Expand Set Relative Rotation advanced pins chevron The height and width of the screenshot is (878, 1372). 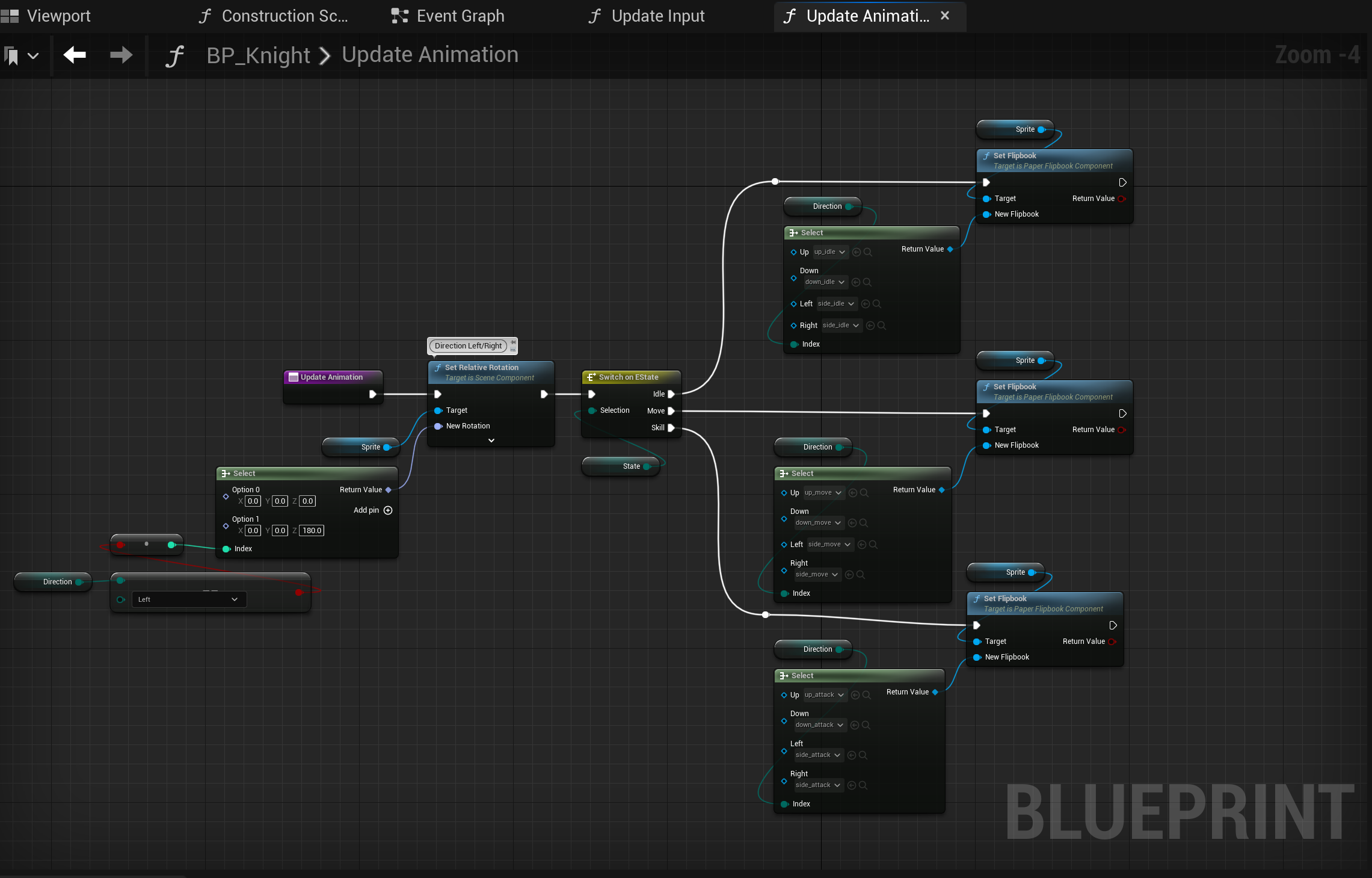(491, 441)
